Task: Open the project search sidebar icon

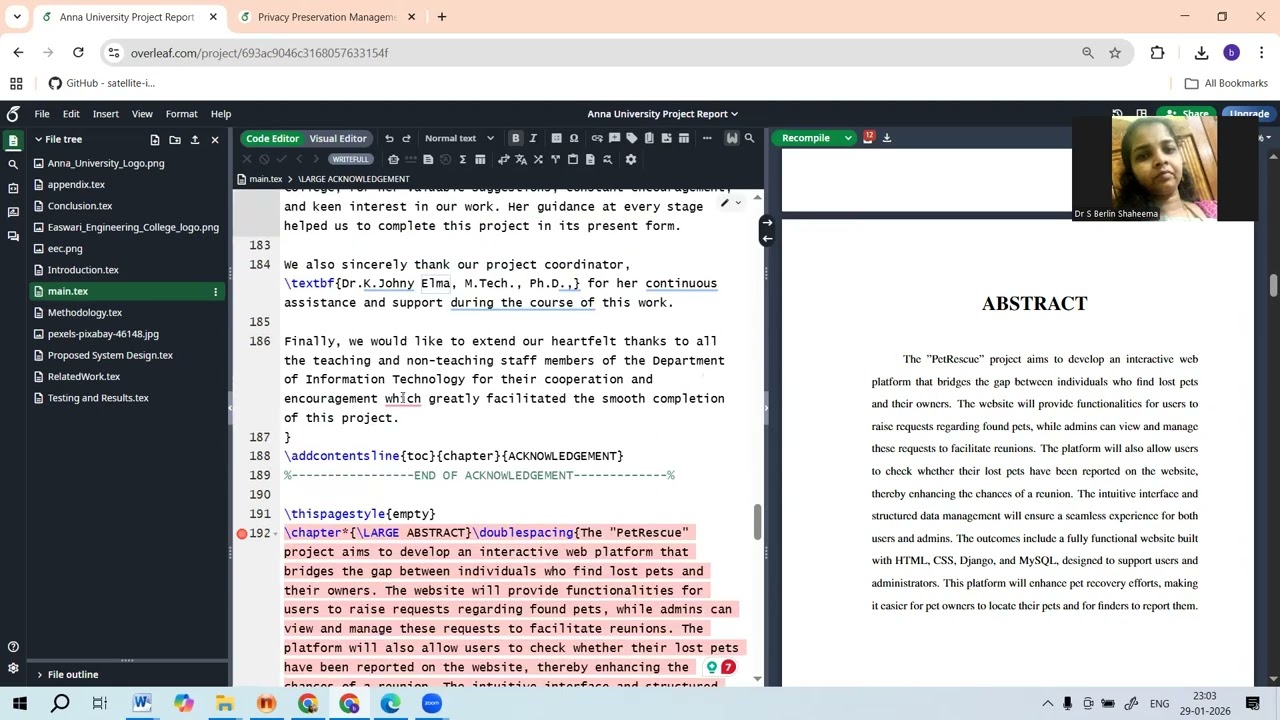Action: (13, 164)
